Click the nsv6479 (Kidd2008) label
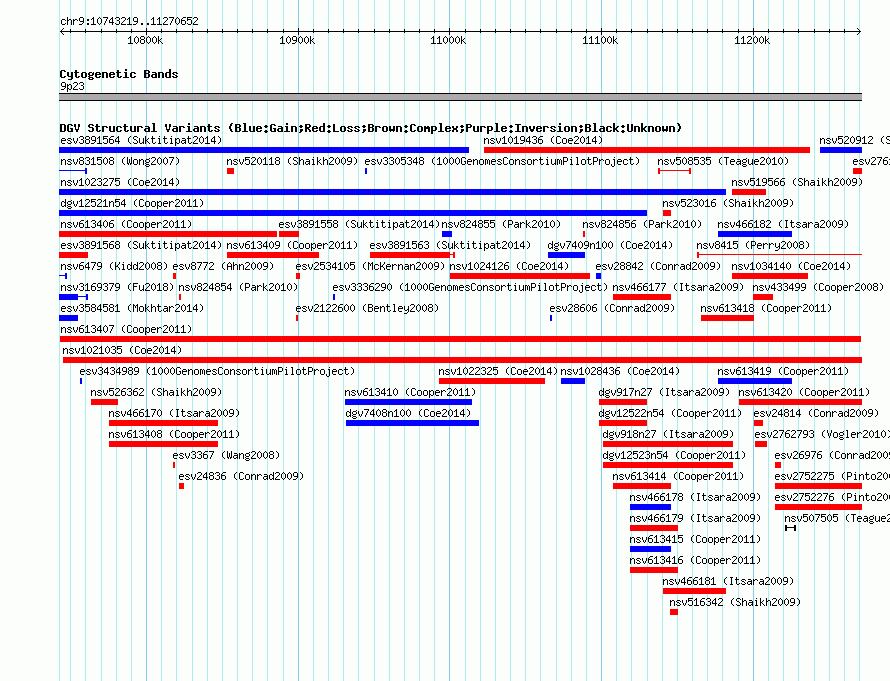Image resolution: width=890 pixels, height=681 pixels. tap(114, 266)
